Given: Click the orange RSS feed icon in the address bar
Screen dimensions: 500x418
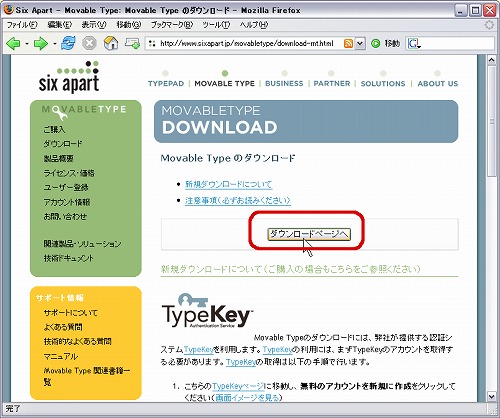Looking at the screenshot, I should tap(348, 44).
